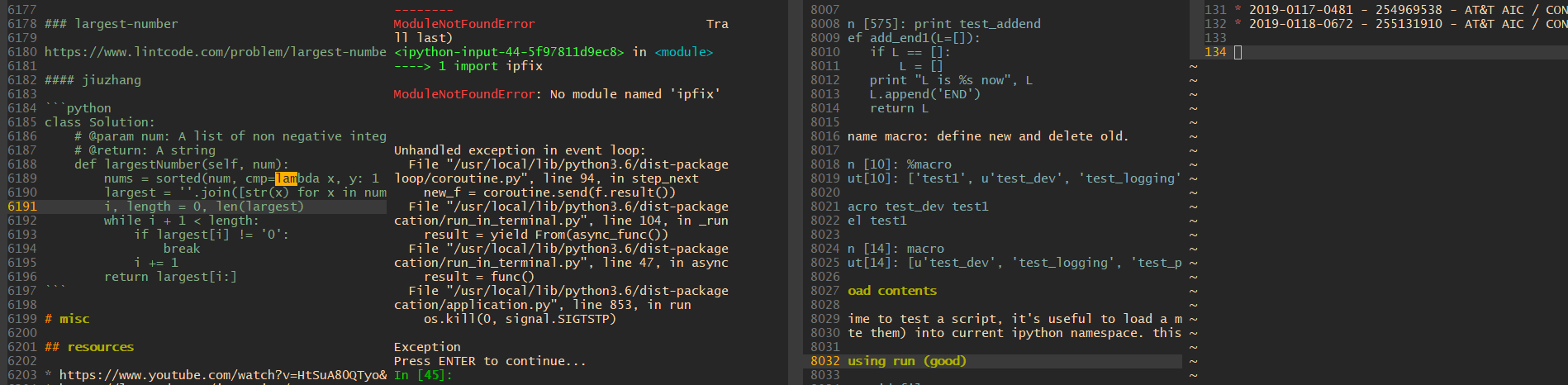Click "No module named 'ipfix'" message
Image resolution: width=1568 pixels, height=385 pixels.
coord(635,94)
